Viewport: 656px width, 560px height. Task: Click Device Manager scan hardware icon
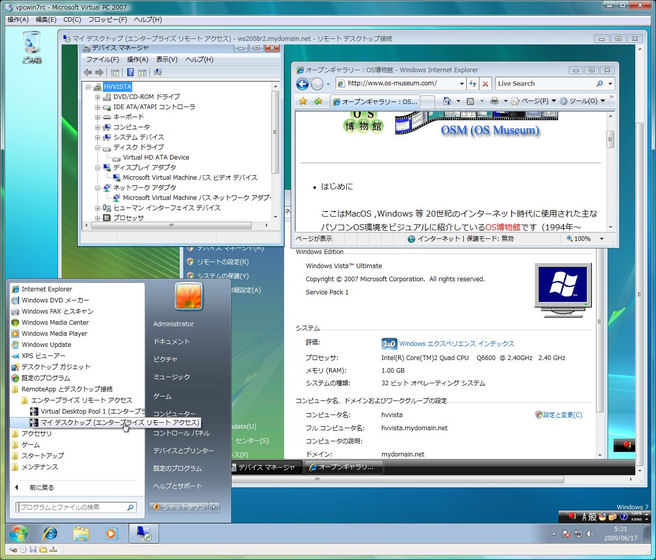157,72
